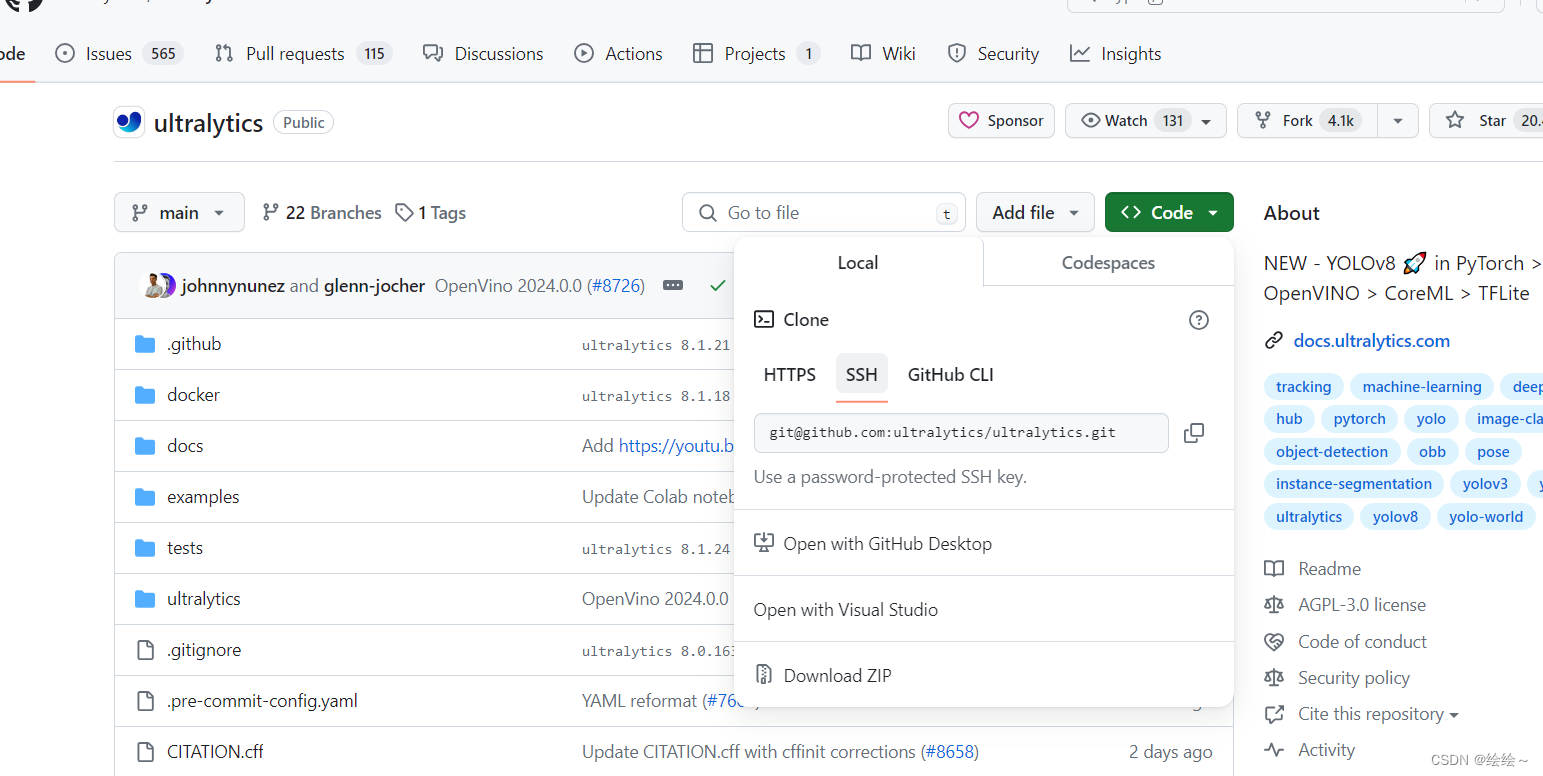Screen dimensions: 1543x776
Task: Open the docker folder
Action: [193, 395]
